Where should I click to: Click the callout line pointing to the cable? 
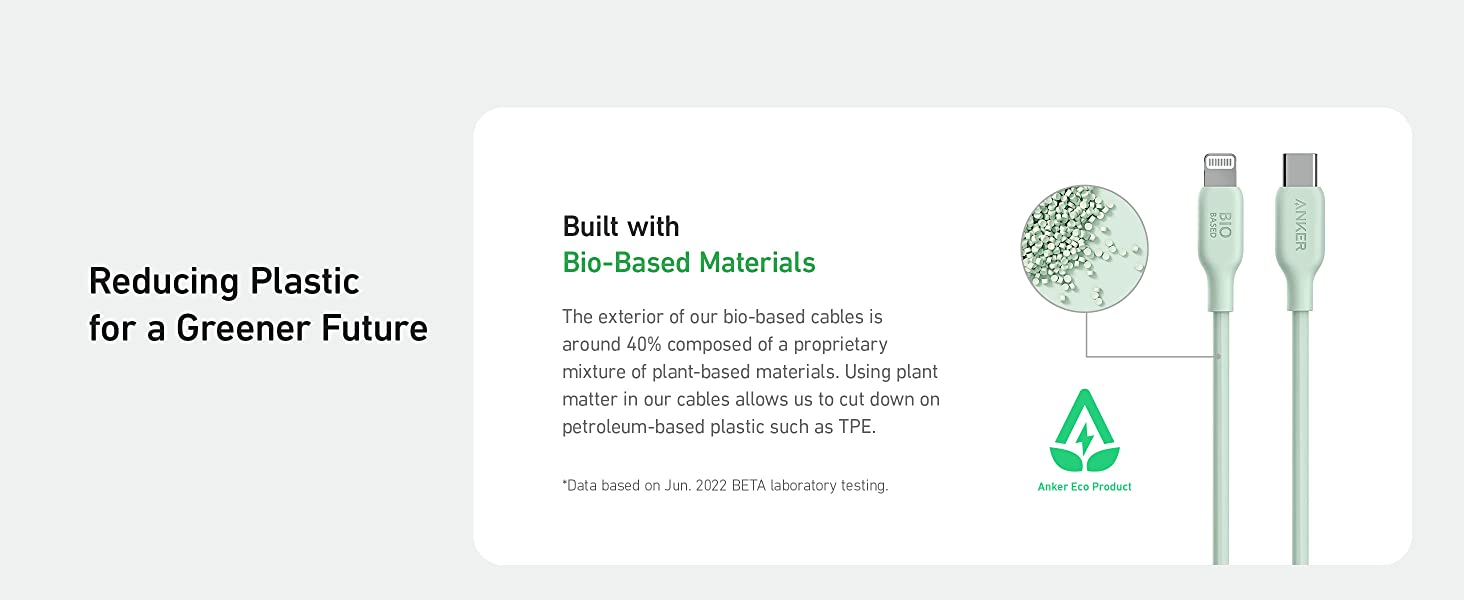[x=1150, y=356]
